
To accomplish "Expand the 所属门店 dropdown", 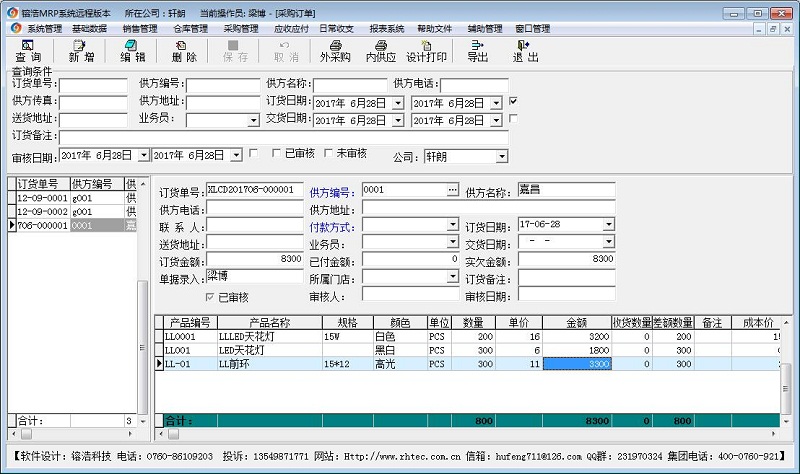I will point(453,277).
